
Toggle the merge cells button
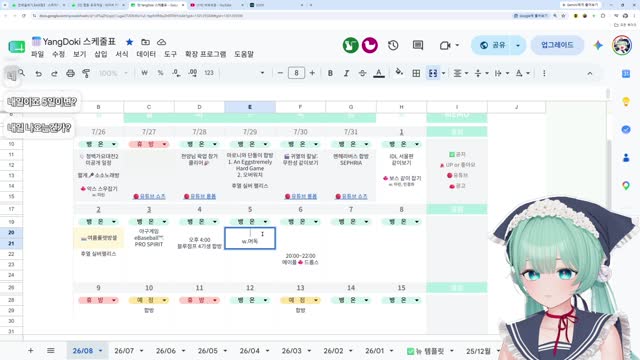[433, 73]
